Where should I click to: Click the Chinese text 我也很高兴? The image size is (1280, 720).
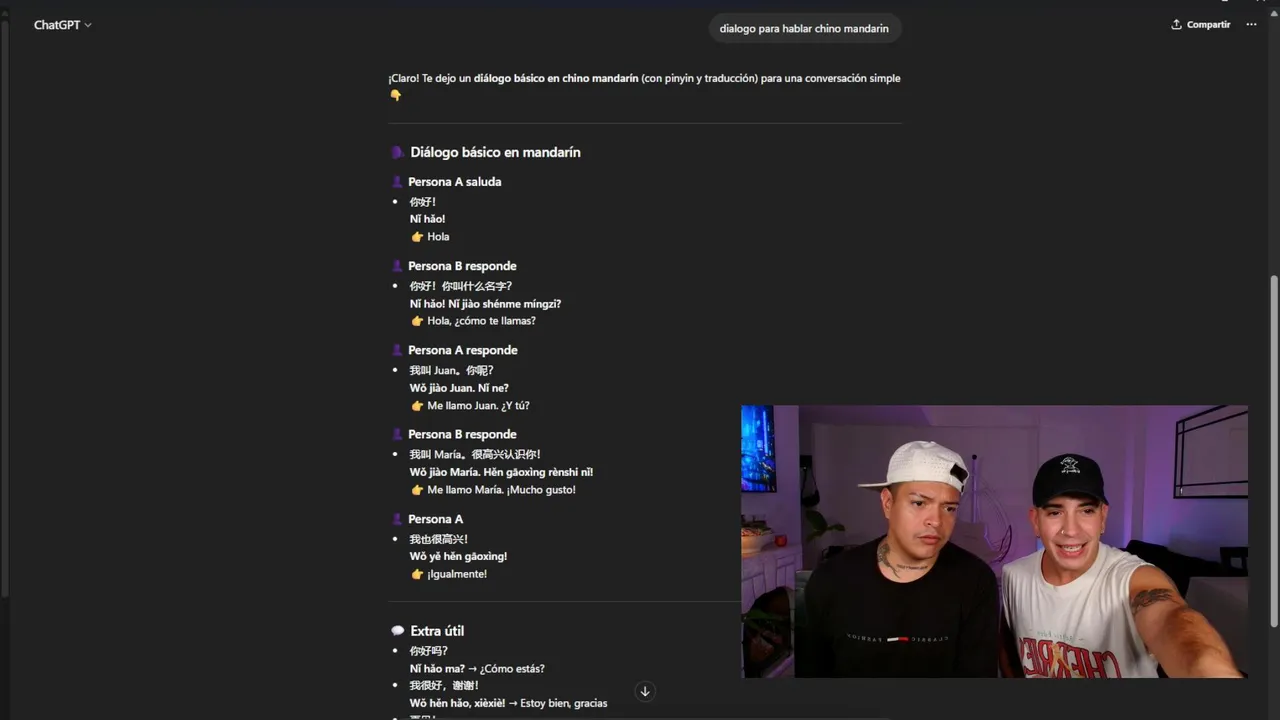click(x=438, y=539)
